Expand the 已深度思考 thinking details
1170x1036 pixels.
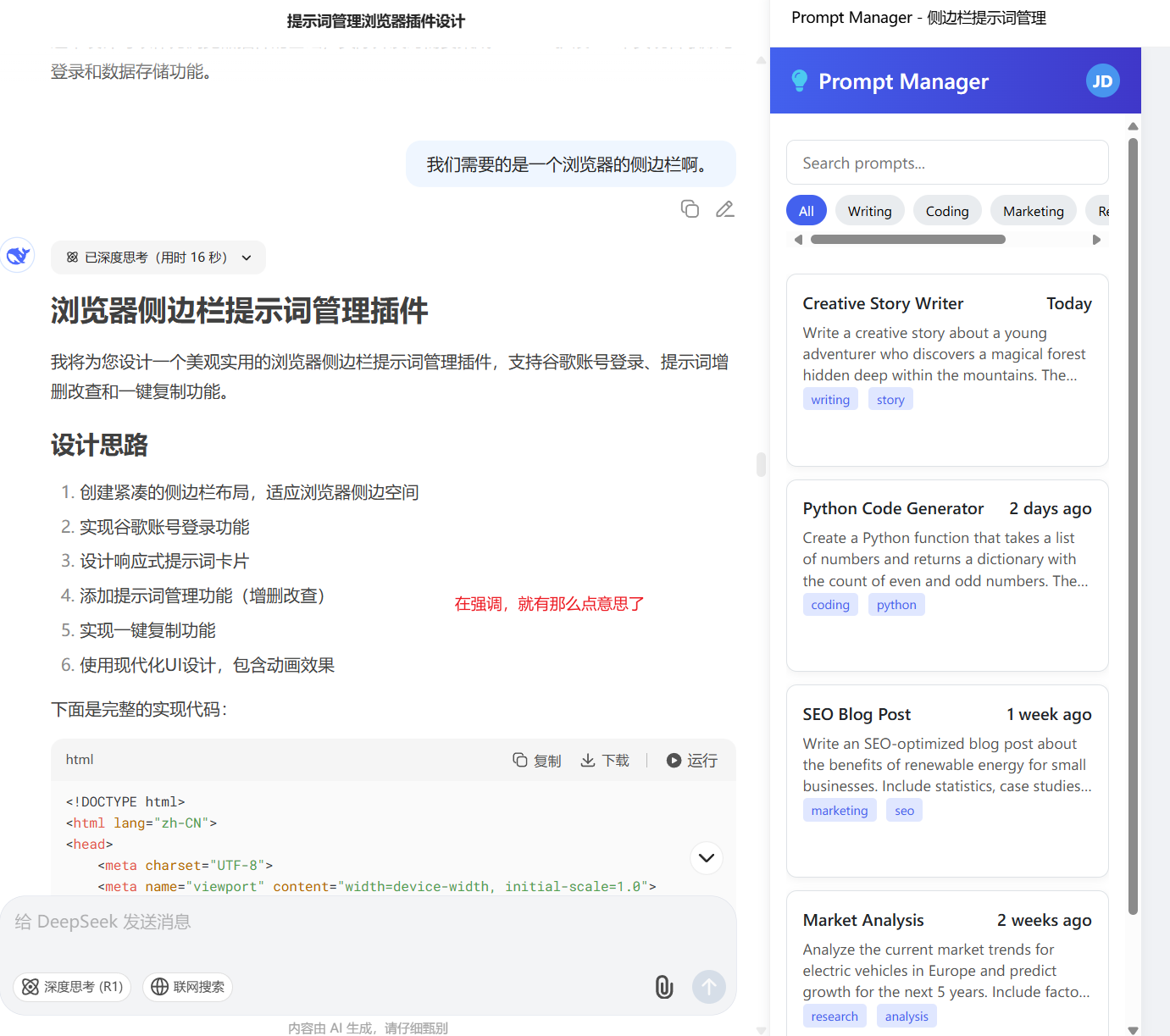pyautogui.click(x=158, y=258)
